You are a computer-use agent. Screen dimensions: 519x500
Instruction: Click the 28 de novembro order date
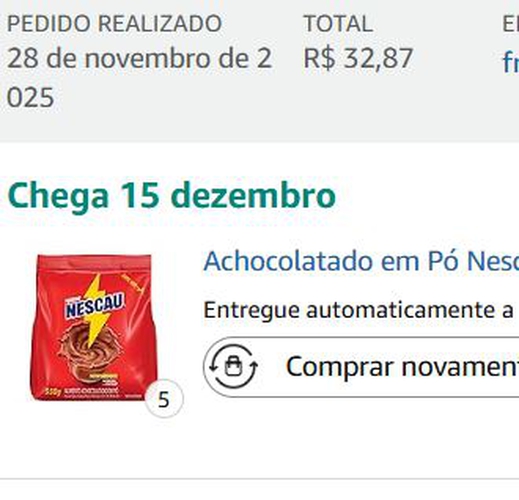140,58
